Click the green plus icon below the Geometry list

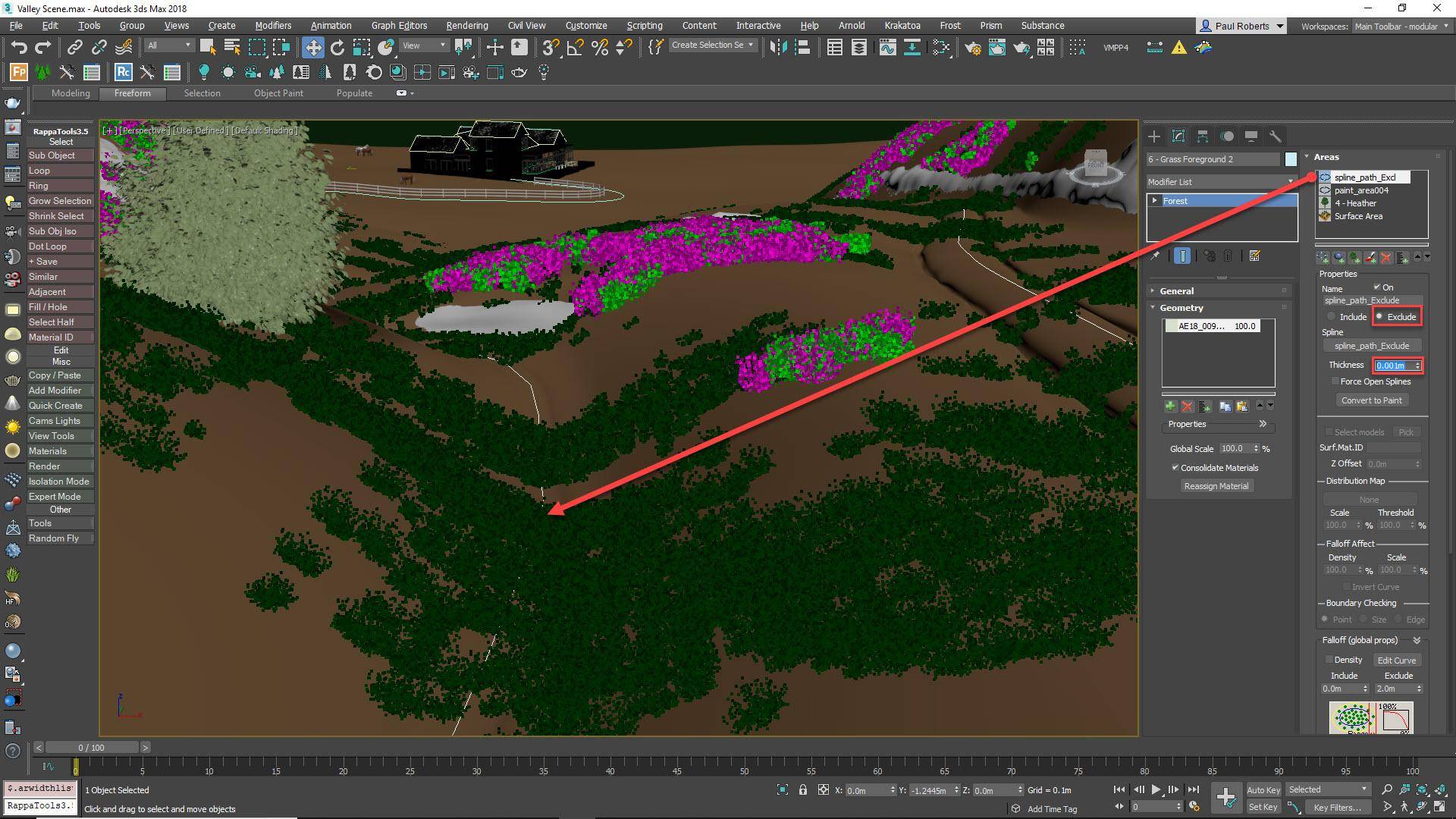[x=1170, y=406]
